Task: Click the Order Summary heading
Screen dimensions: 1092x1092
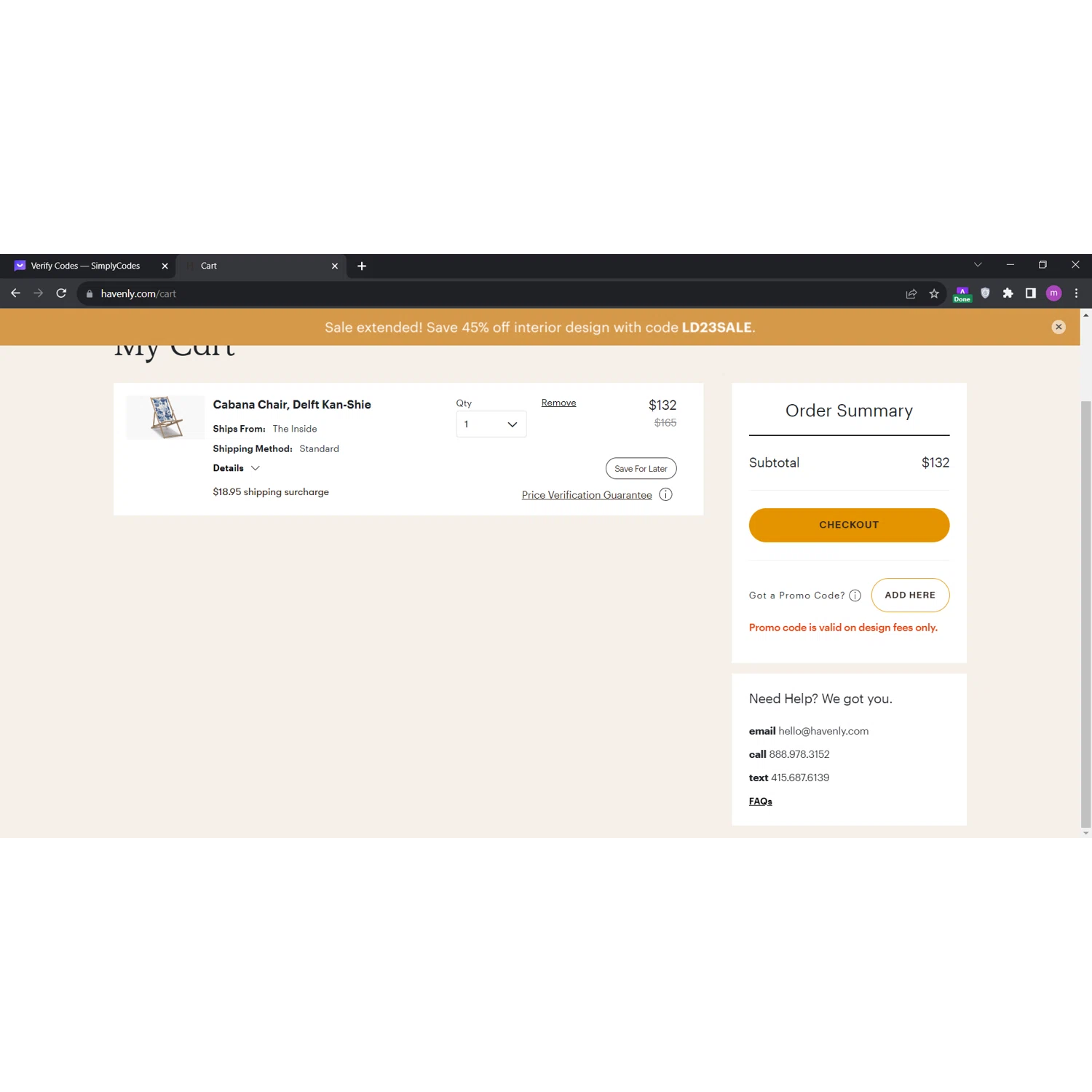Action: click(x=849, y=411)
